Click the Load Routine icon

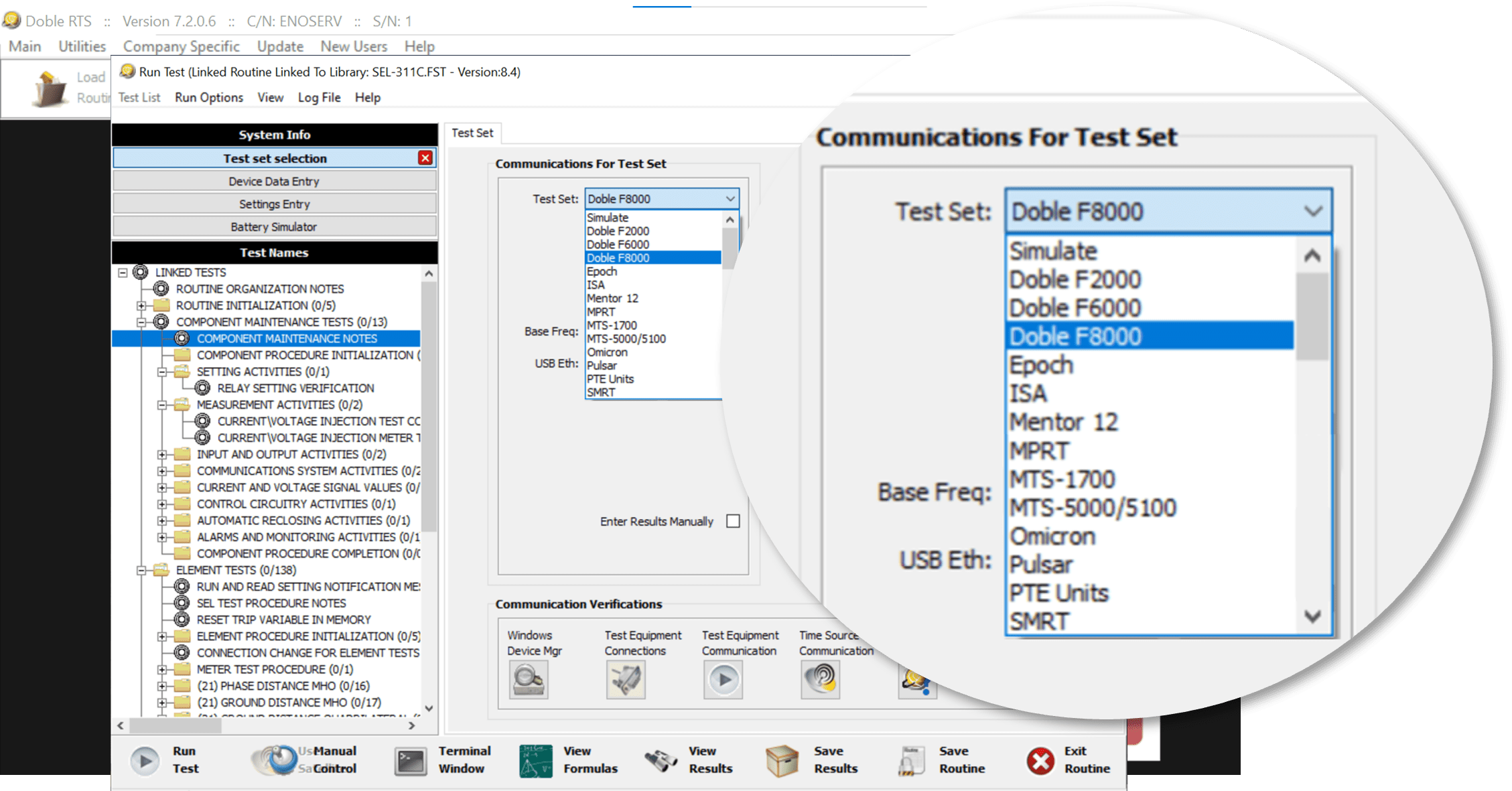pos(50,88)
